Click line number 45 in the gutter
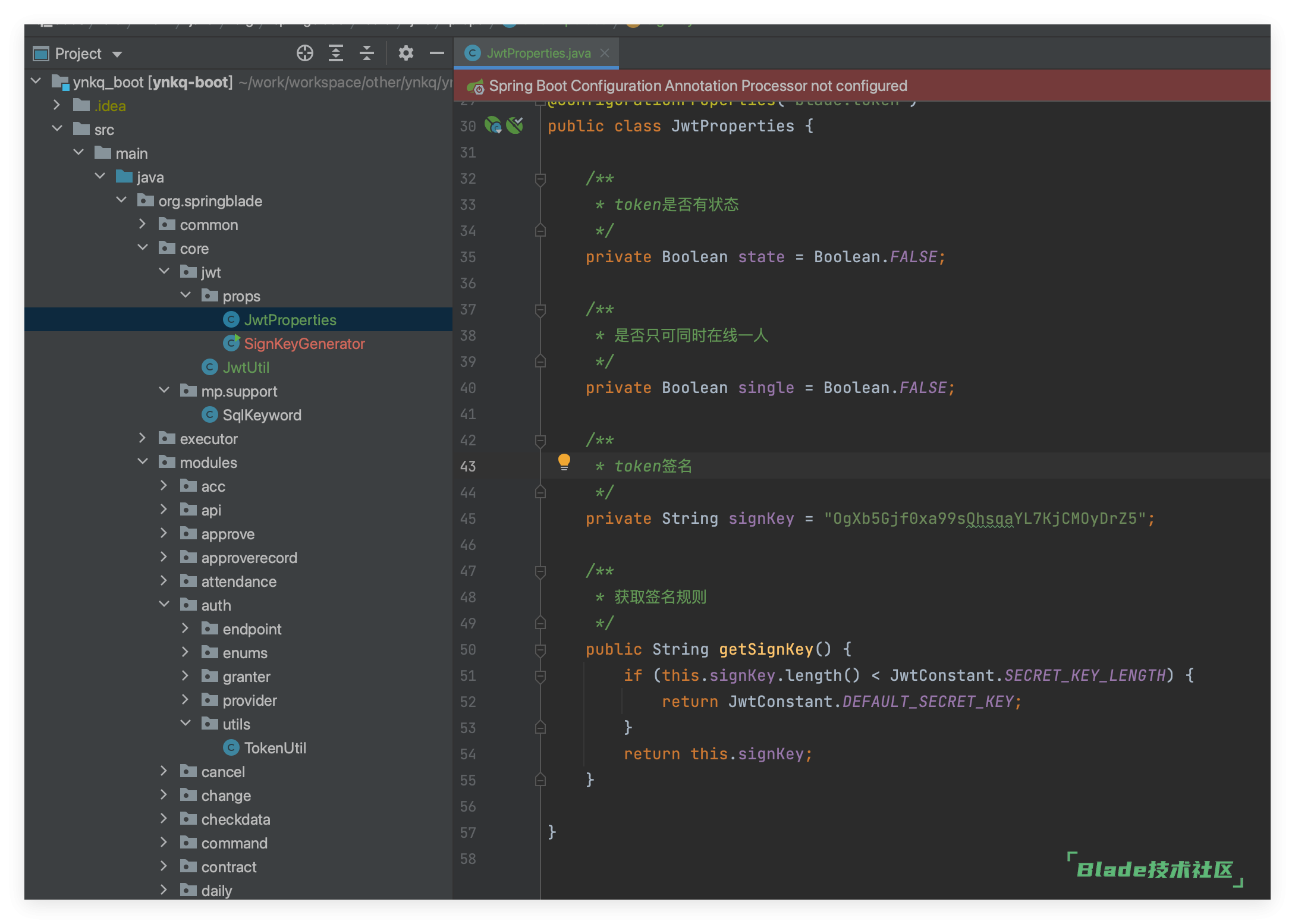Viewport: 1295px width, 924px height. pyautogui.click(x=468, y=518)
